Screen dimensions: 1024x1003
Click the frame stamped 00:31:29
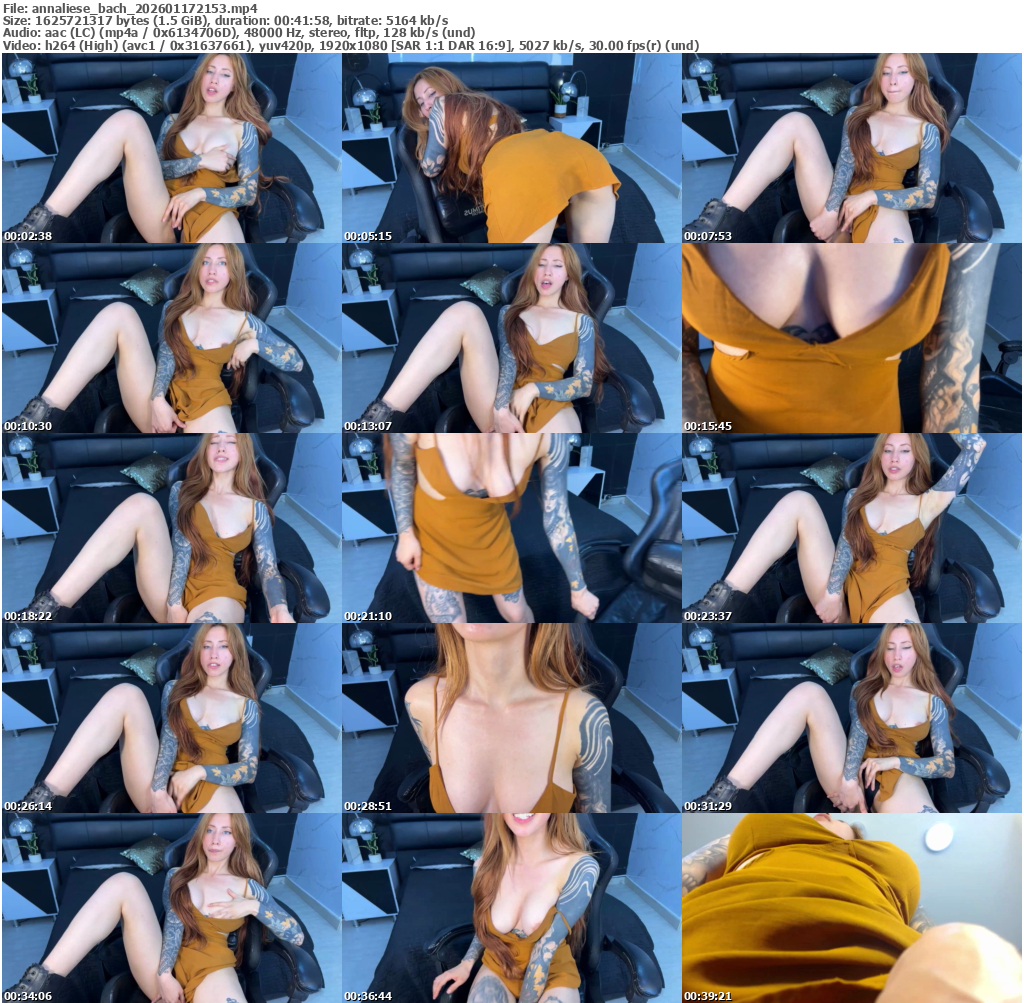coord(851,718)
